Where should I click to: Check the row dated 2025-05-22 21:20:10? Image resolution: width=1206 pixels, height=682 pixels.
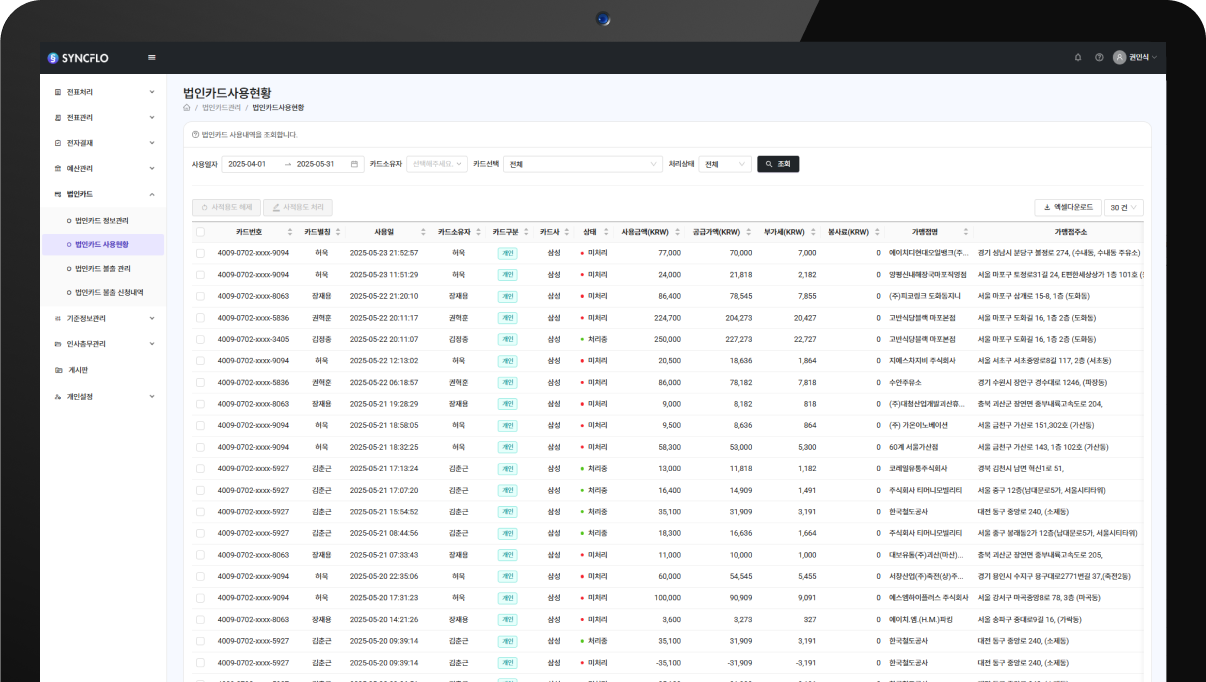(x=200, y=296)
